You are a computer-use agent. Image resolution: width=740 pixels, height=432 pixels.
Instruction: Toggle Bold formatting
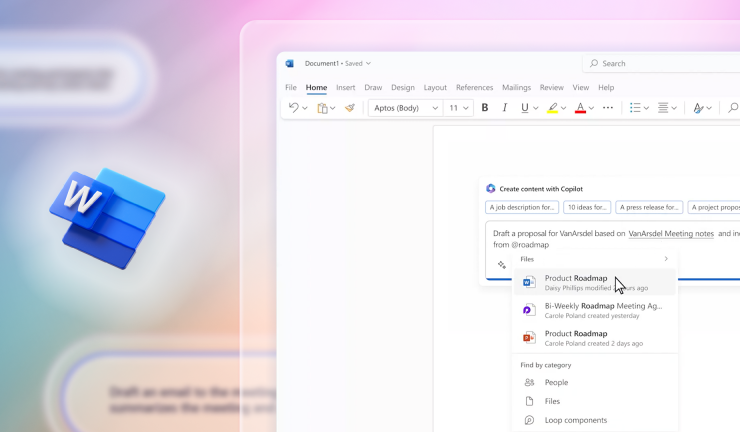click(485, 108)
